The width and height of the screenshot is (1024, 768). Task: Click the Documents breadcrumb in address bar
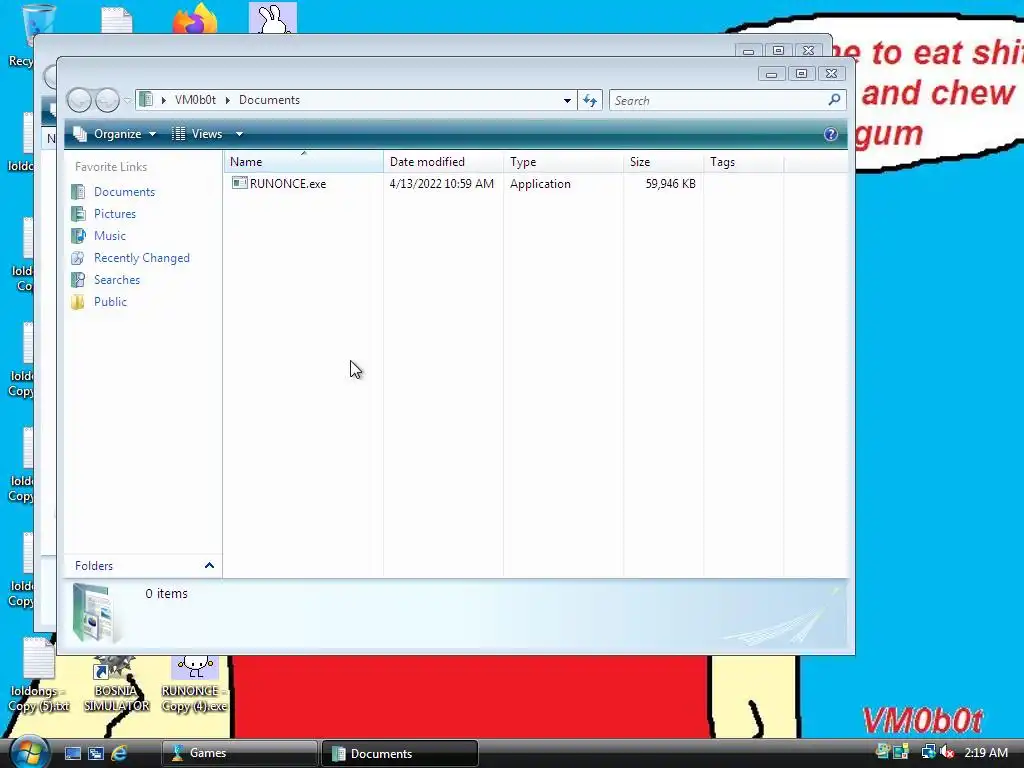[269, 100]
